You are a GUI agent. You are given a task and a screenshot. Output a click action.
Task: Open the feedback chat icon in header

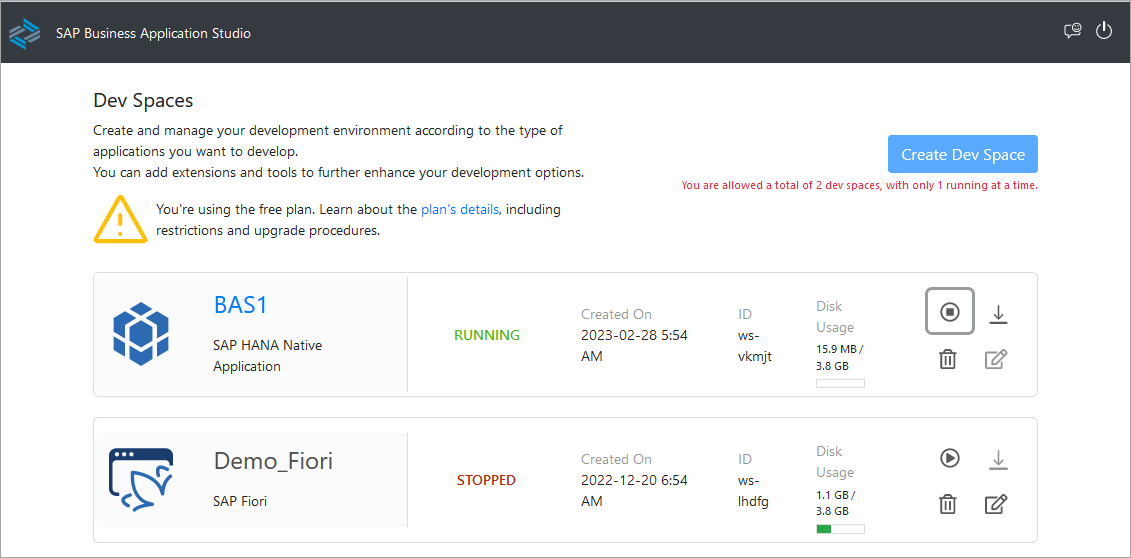[1073, 31]
